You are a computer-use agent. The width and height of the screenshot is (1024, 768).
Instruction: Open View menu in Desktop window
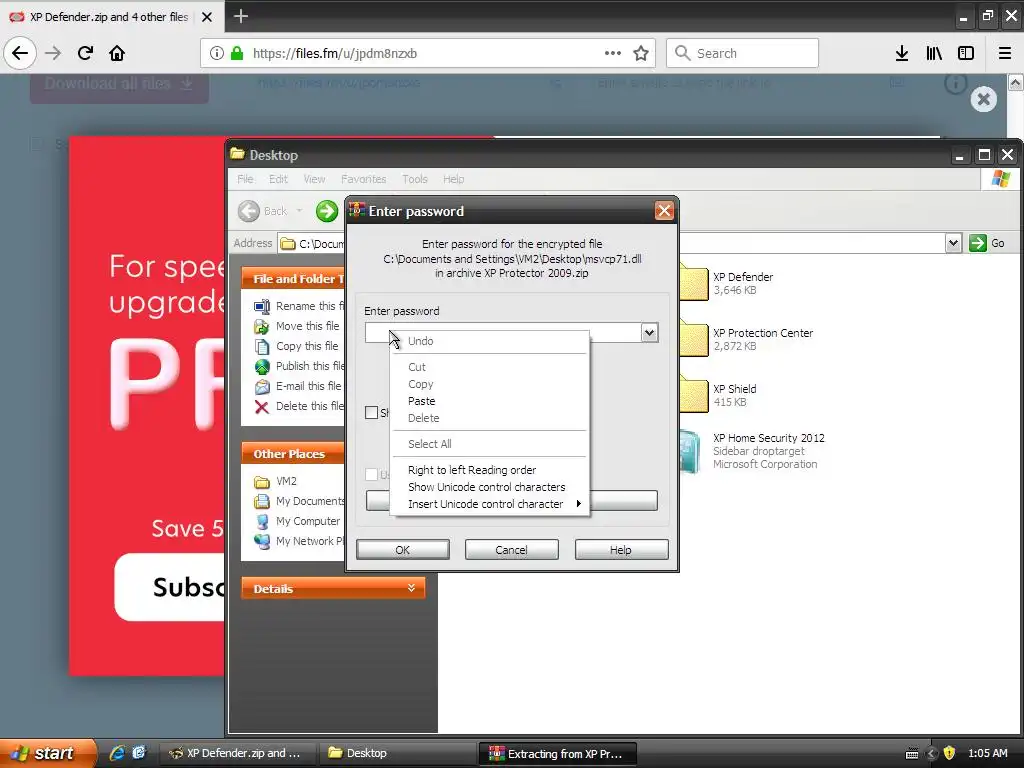313,179
